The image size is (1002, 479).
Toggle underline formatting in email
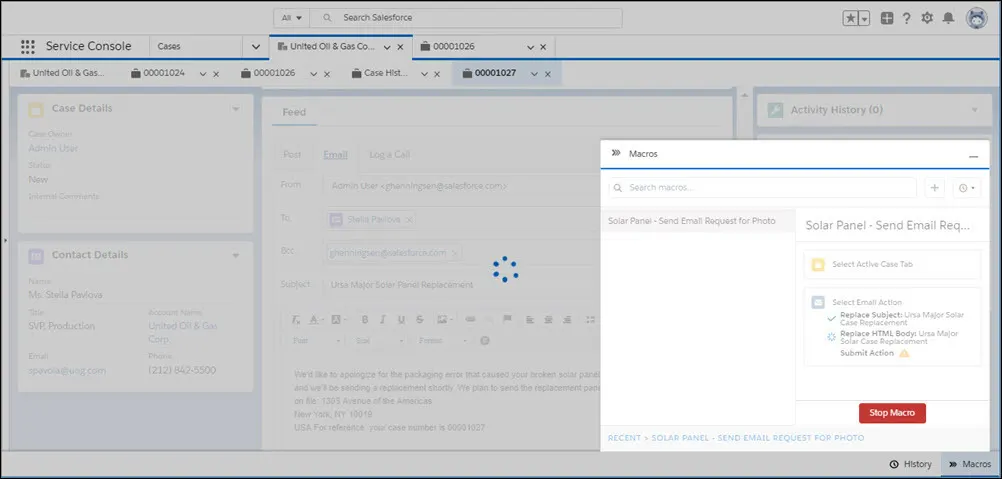point(401,319)
